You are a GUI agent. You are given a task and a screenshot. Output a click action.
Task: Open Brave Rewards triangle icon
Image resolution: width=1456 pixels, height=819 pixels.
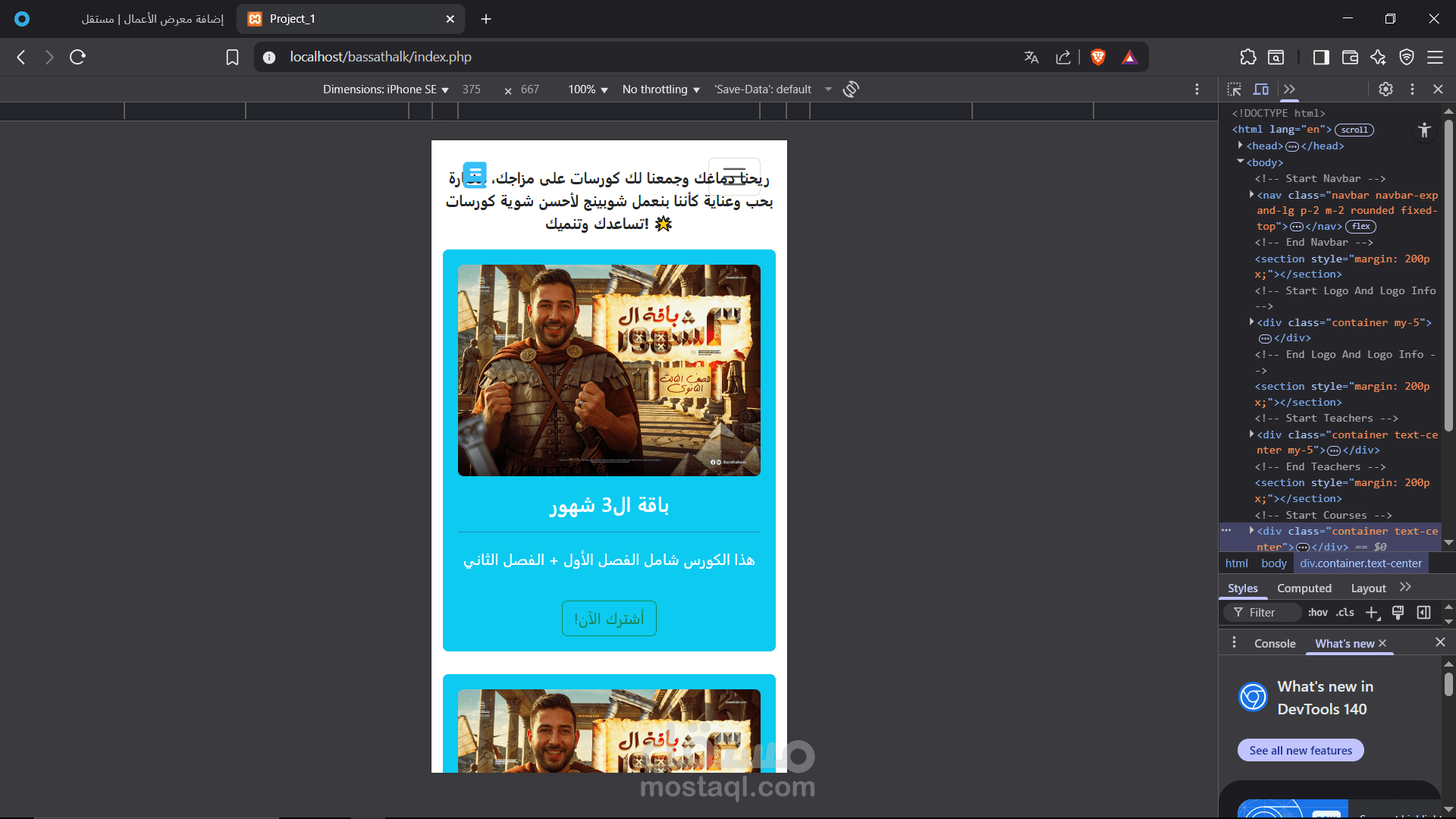pos(1130,57)
